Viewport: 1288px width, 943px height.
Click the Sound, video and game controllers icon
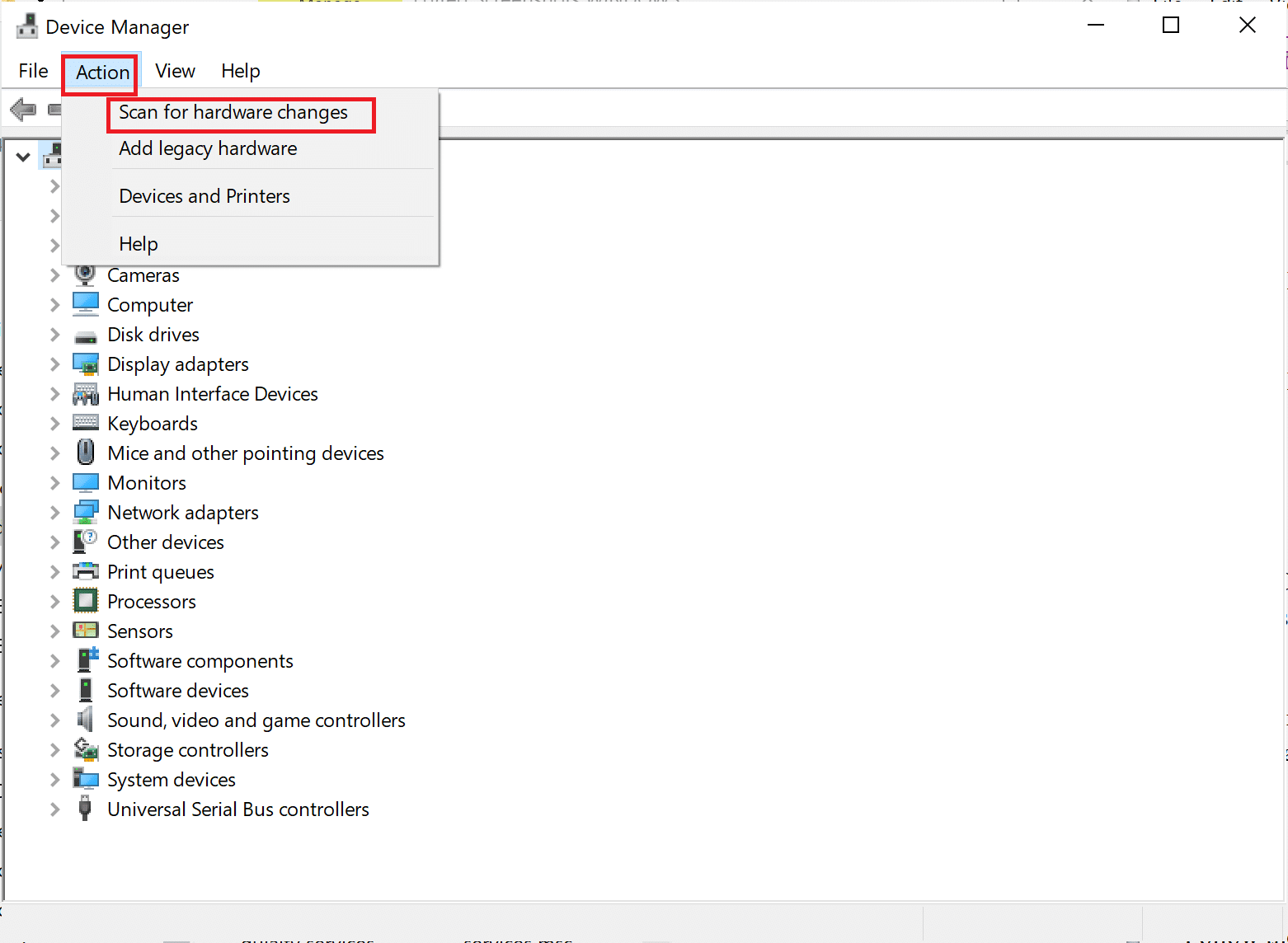tap(86, 720)
